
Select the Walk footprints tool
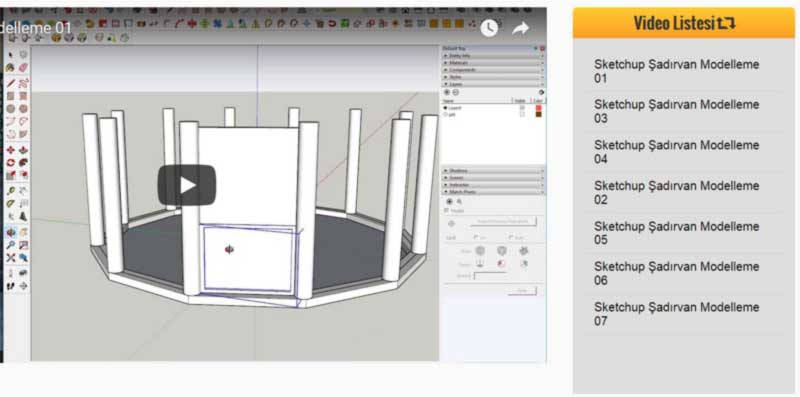(x=10, y=286)
